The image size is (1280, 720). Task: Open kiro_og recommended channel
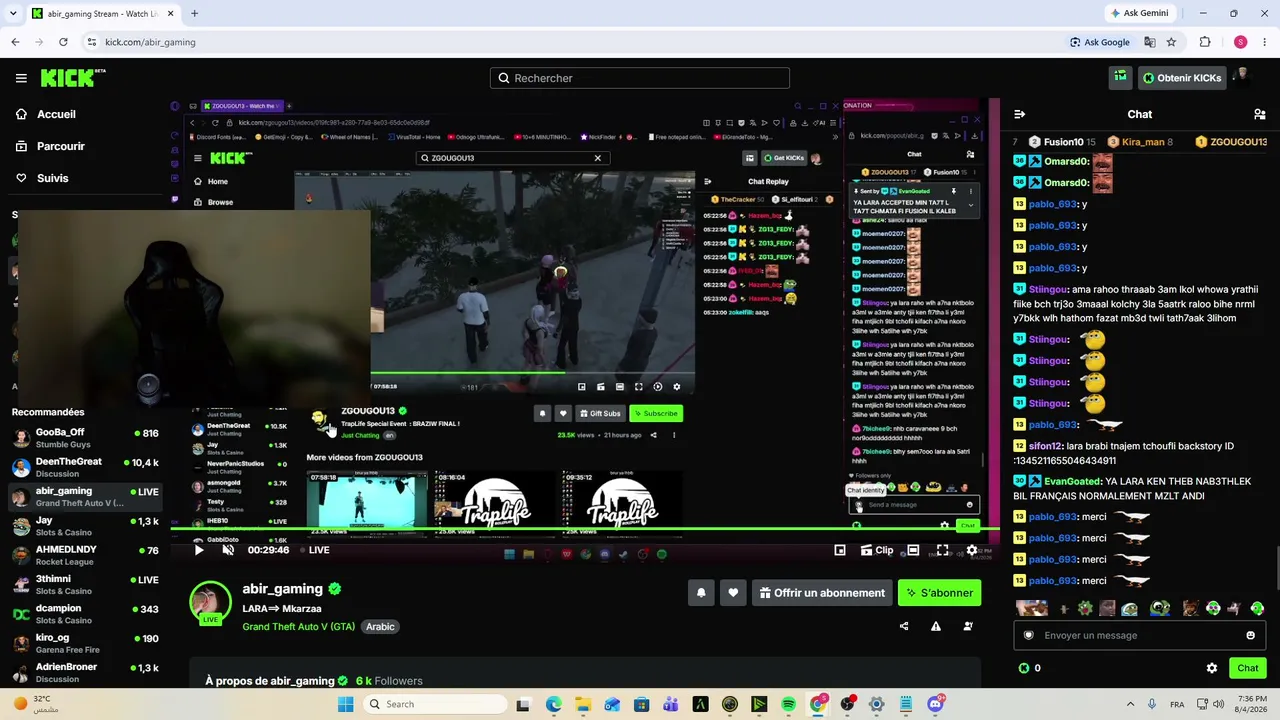click(85, 643)
